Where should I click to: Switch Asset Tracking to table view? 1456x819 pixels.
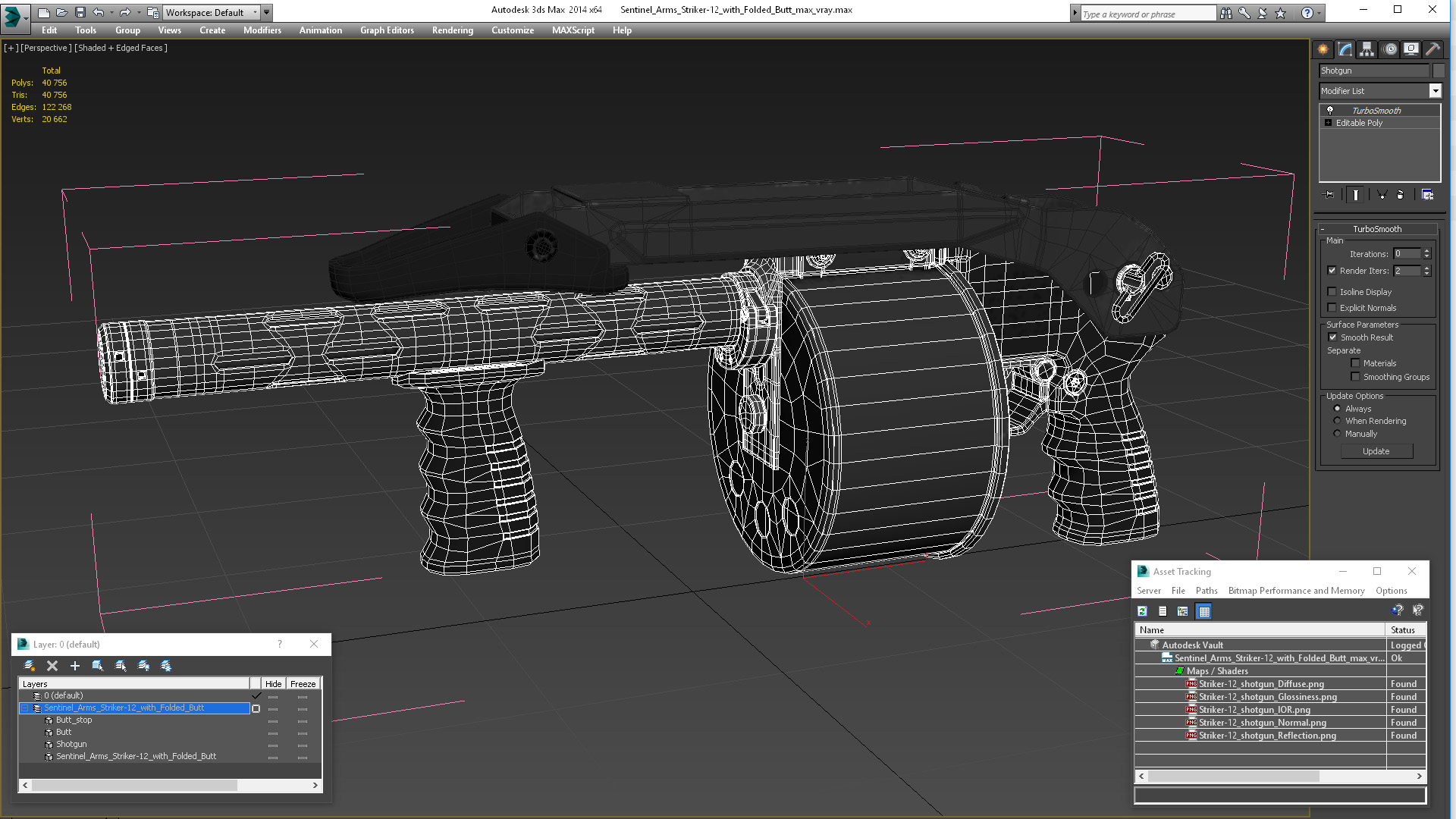1204,611
